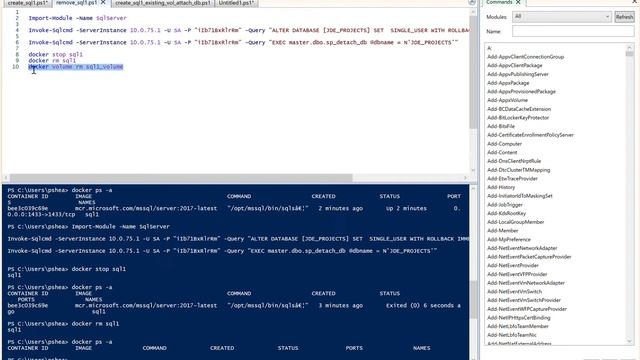Switch to the create_sql1.ps1 script tab
The width and height of the screenshot is (640, 360).
27,3
